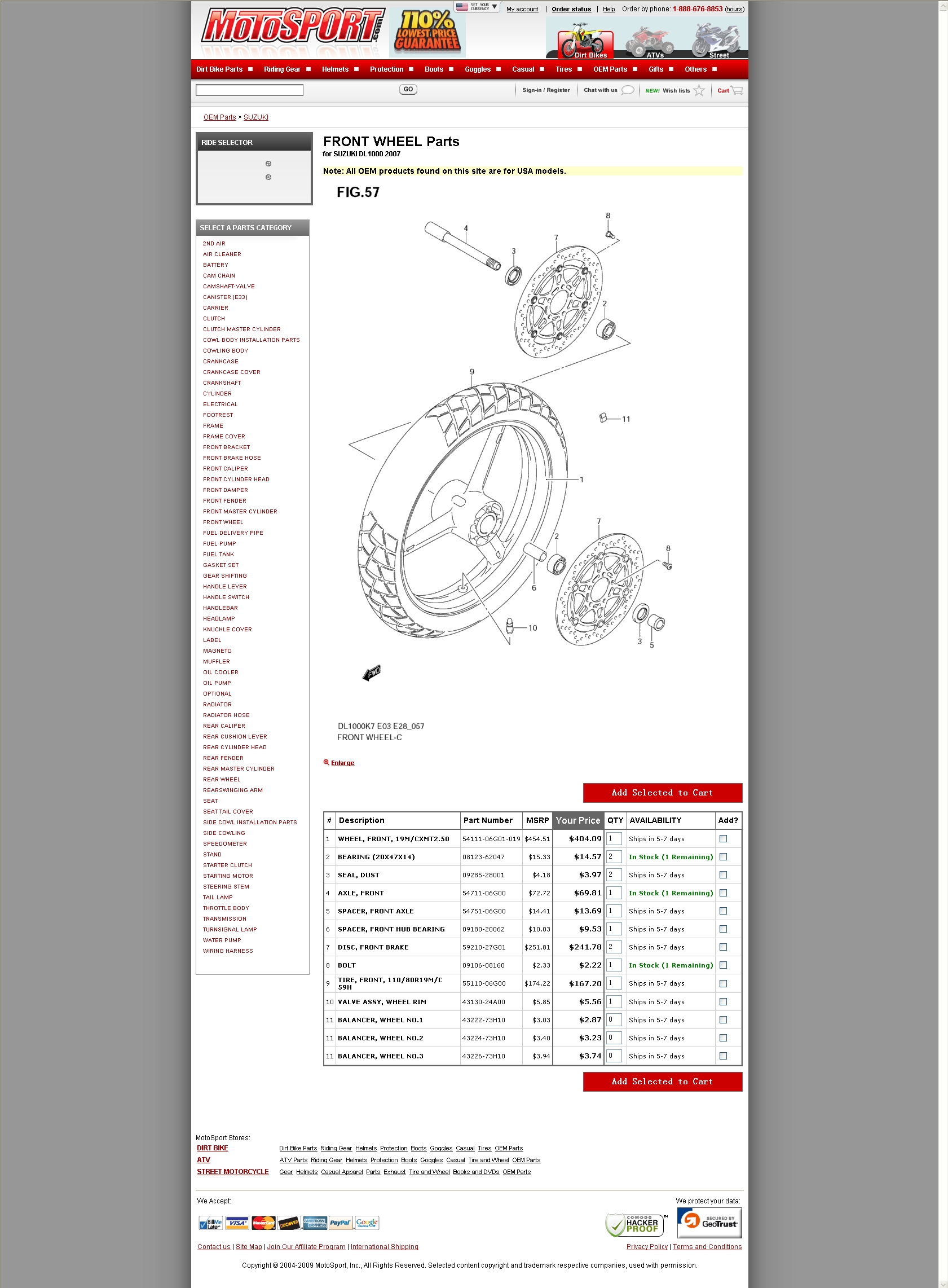This screenshot has height=1288, width=948.
Task: Select the FUEL TANK parts category
Action: point(218,555)
